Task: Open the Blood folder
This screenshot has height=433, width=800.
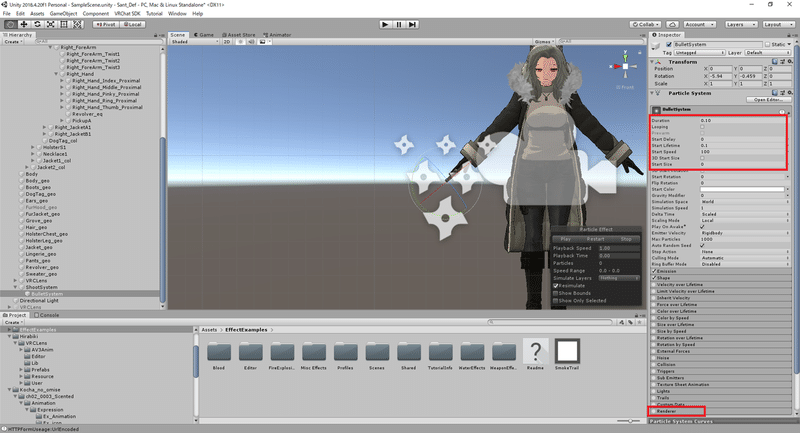Action: [x=219, y=352]
